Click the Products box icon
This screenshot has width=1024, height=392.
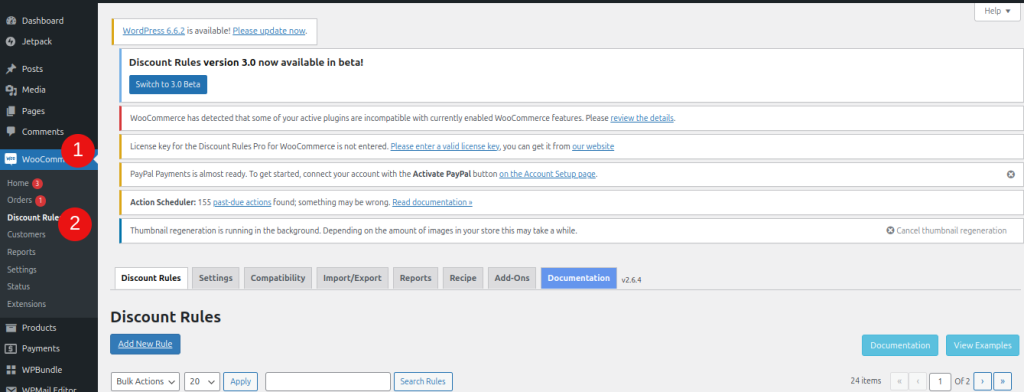(x=10, y=328)
